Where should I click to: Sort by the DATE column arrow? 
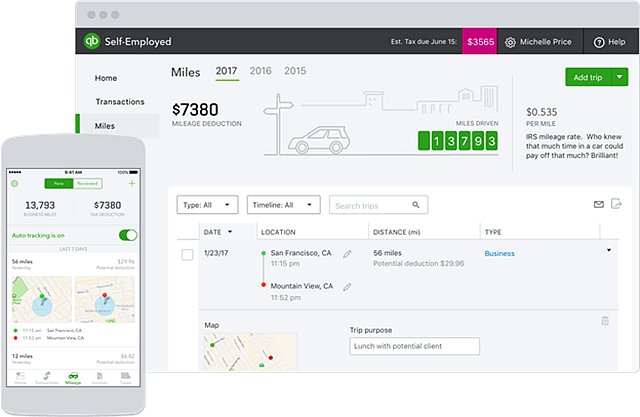point(230,232)
